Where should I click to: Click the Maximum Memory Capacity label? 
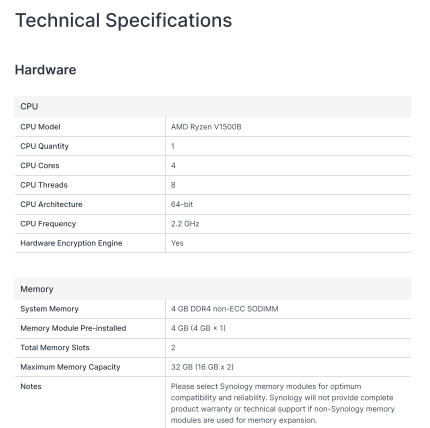(x=70, y=367)
